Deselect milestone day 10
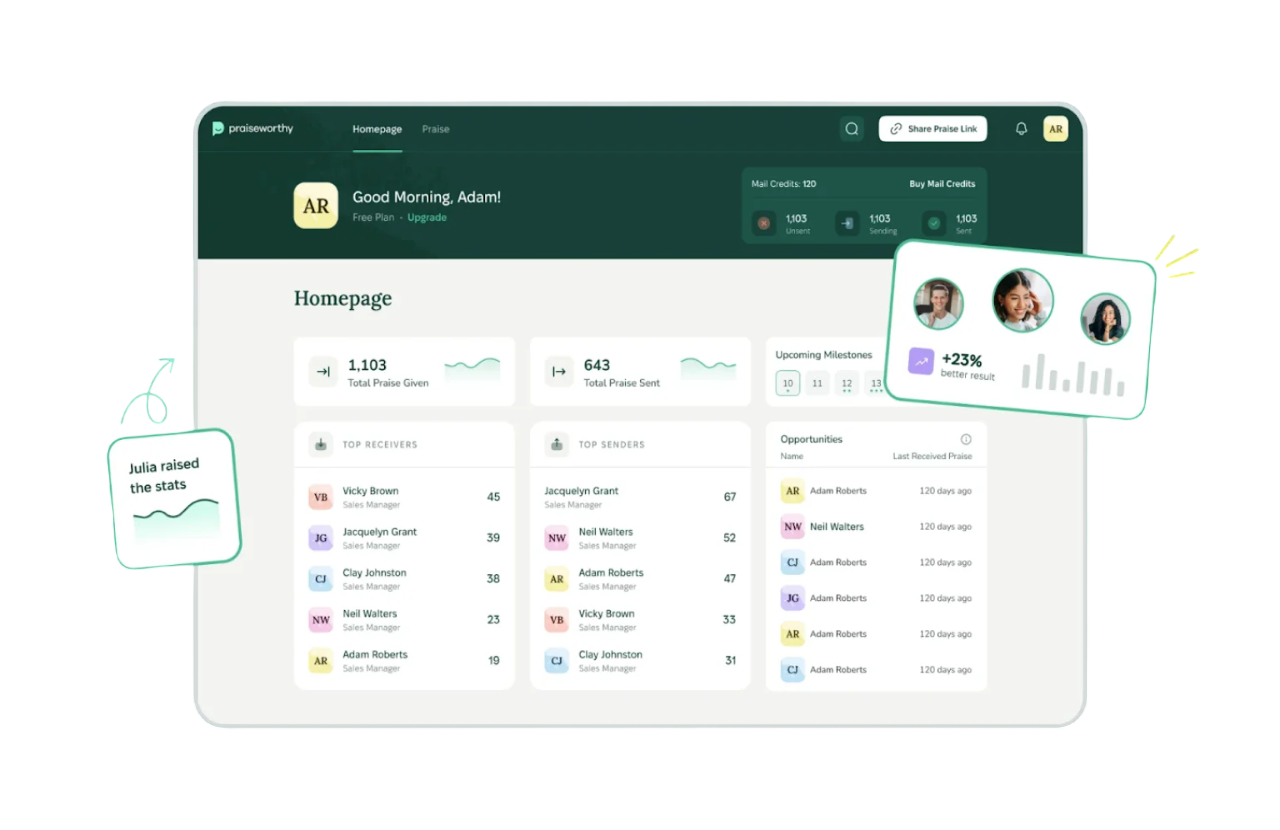 click(x=788, y=383)
